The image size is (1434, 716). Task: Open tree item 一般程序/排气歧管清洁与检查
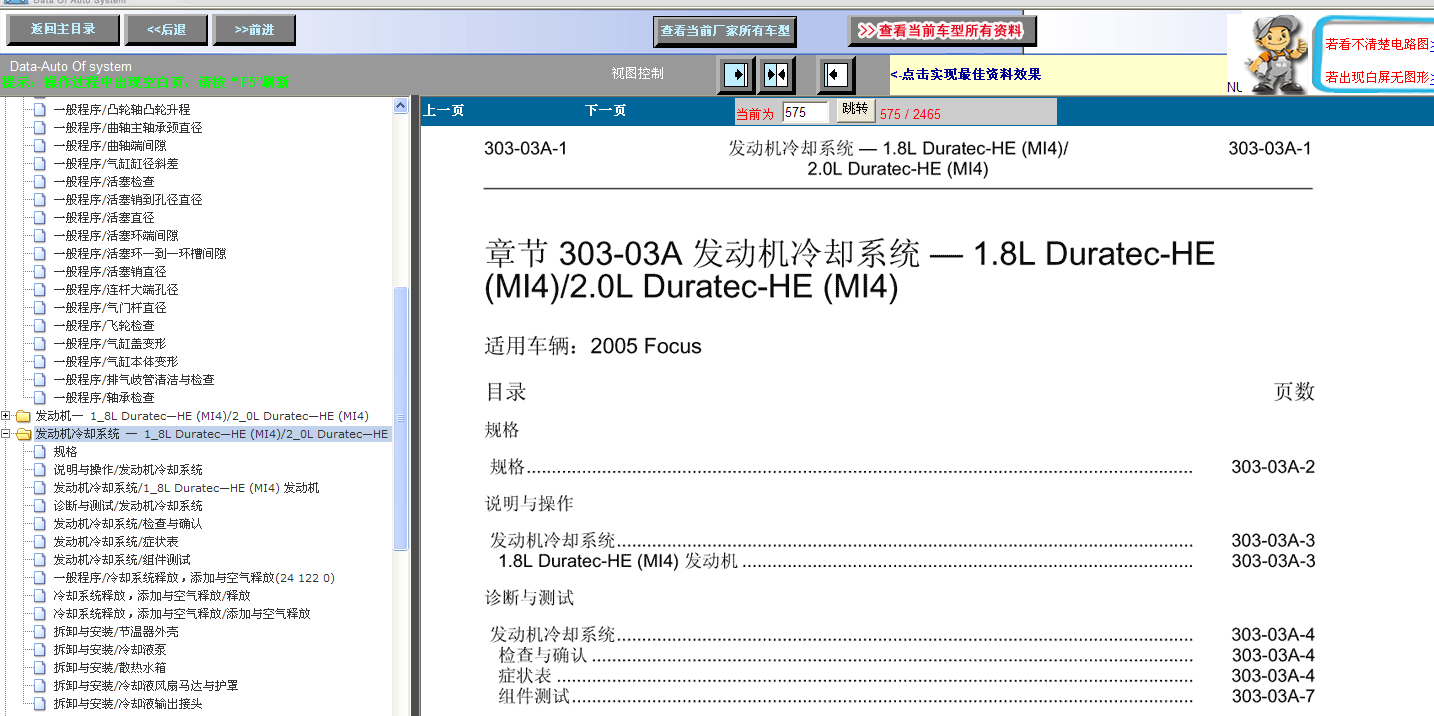pos(133,380)
